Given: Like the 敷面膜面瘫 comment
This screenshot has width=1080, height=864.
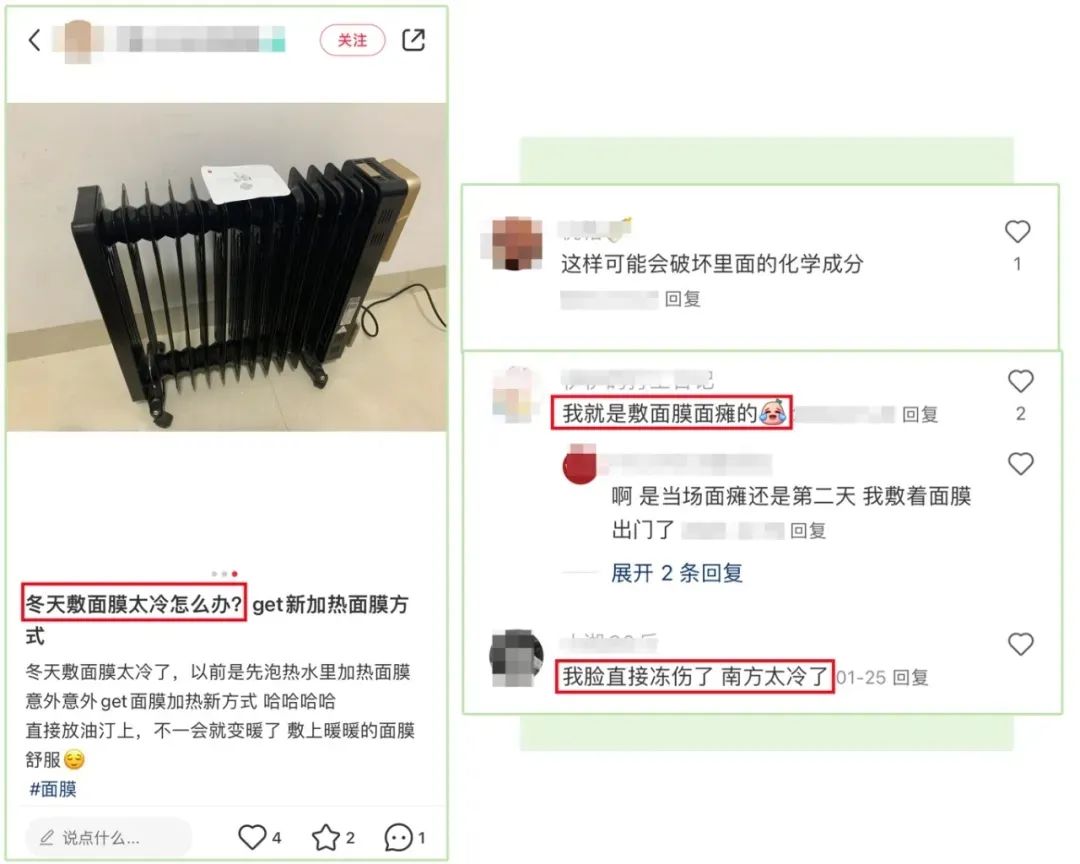Looking at the screenshot, I should point(1021,381).
